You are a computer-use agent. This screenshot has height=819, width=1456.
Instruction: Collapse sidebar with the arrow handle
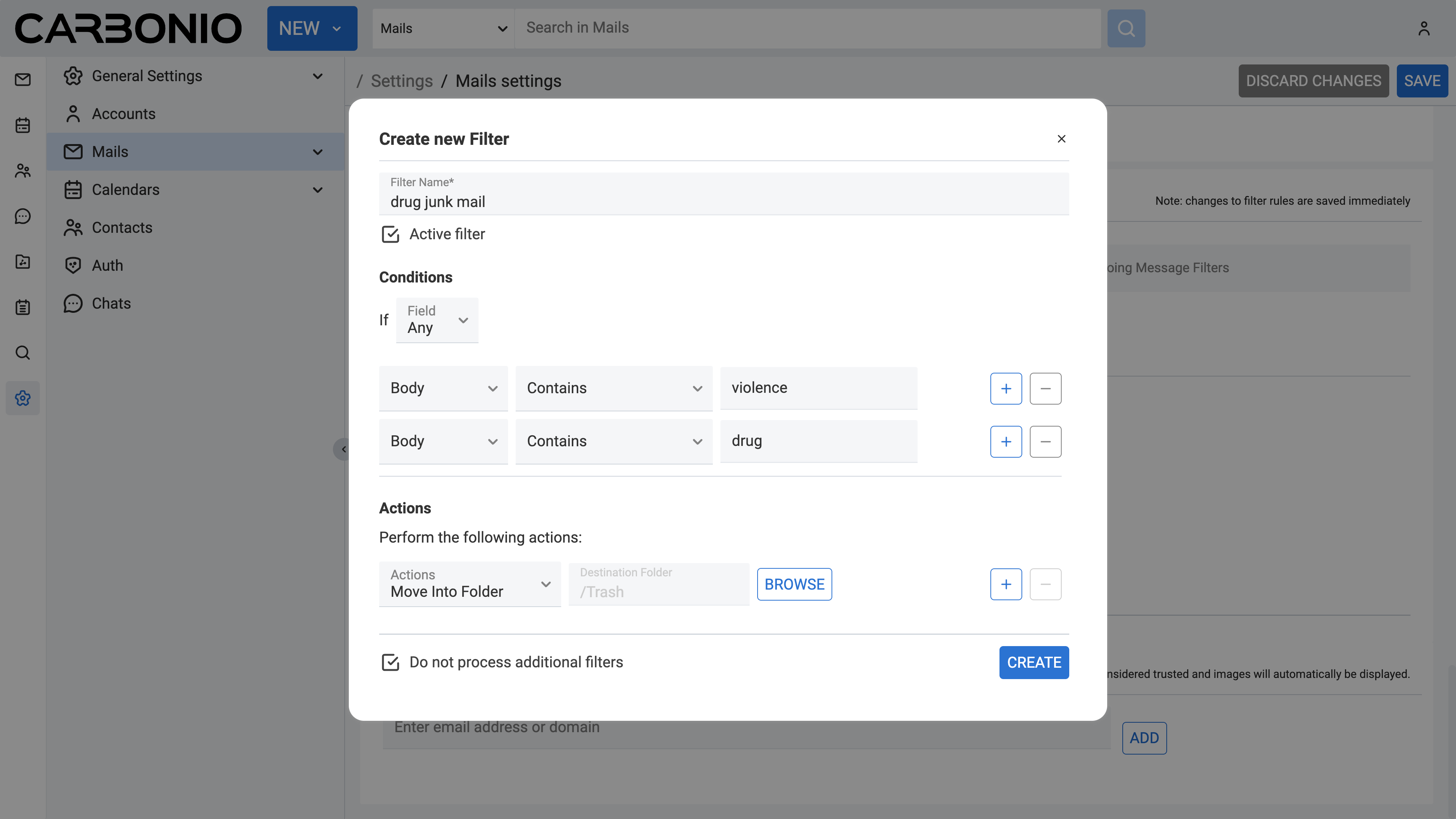343,449
